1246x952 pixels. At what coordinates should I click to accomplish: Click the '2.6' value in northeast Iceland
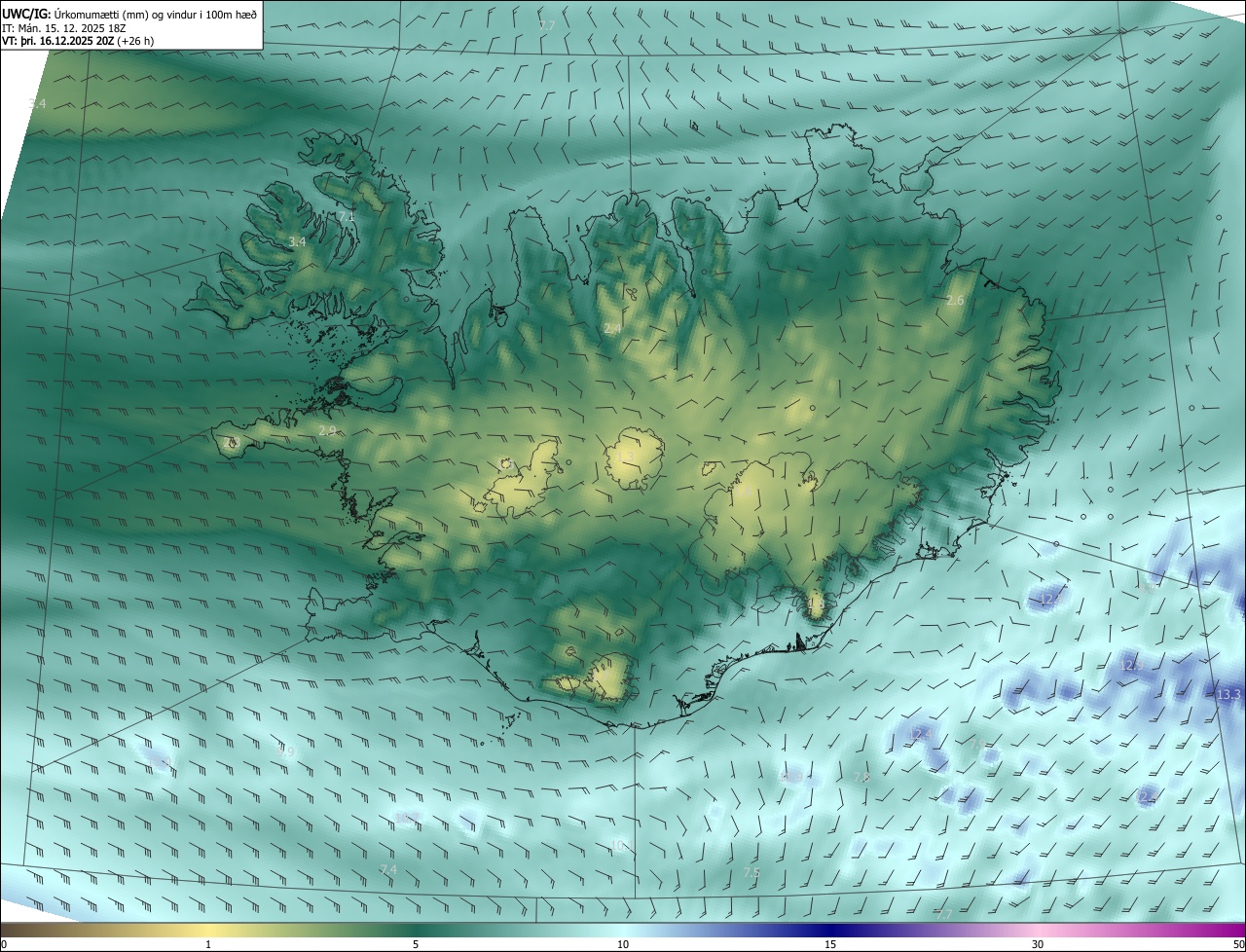[955, 300]
